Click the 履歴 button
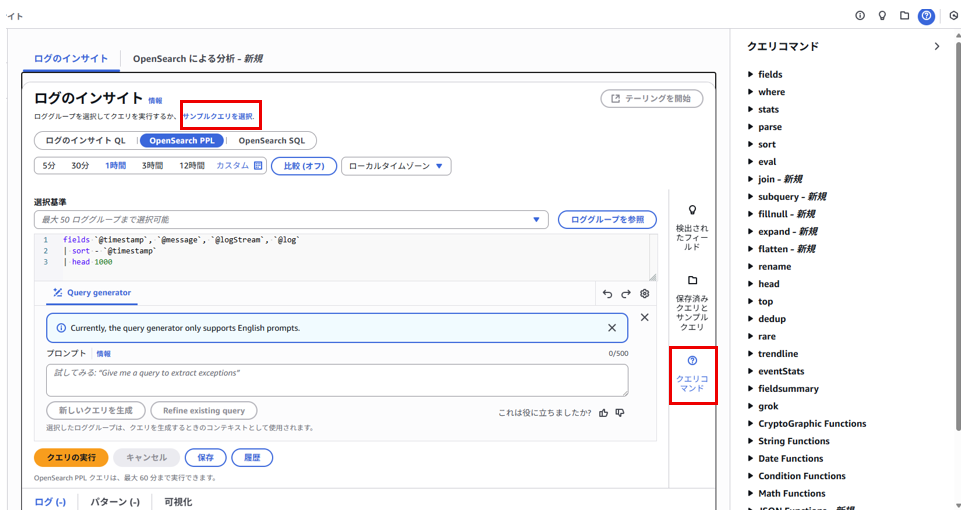The height and width of the screenshot is (513, 961). pos(252,457)
